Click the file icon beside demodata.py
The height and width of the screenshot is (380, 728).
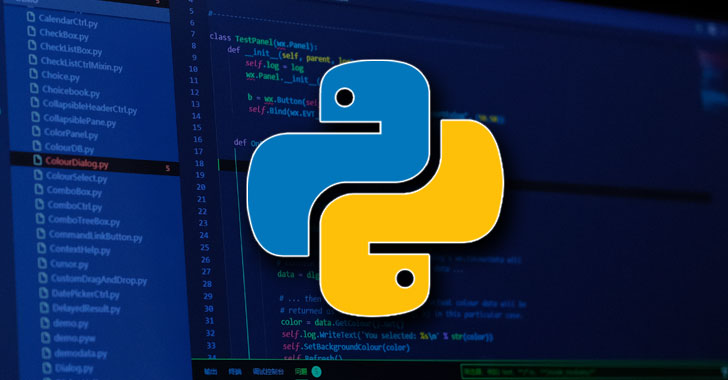pyautogui.click(x=46, y=353)
